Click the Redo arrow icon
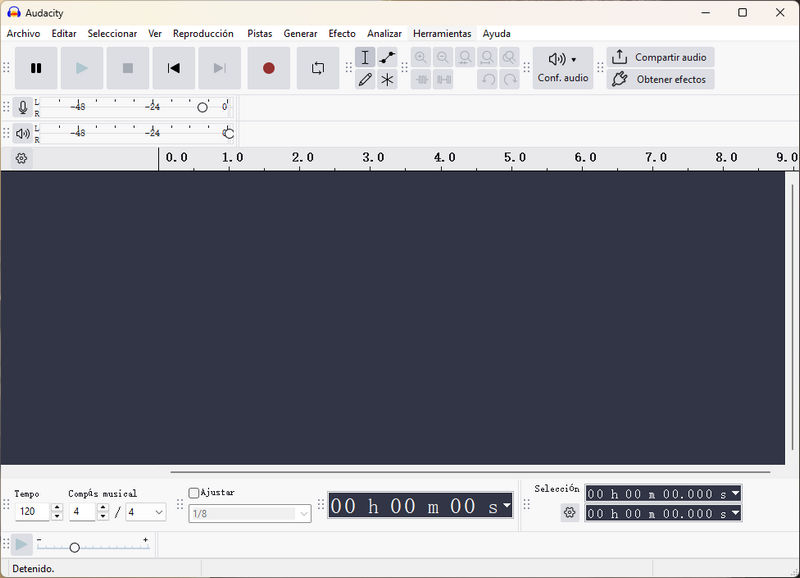The image size is (800, 578). click(x=510, y=80)
